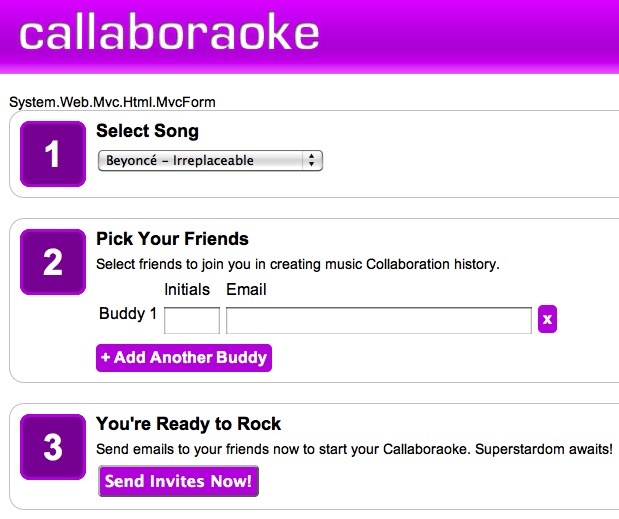Click the 'Select friends to join you' description
This screenshot has height=519, width=619.
(x=297, y=265)
